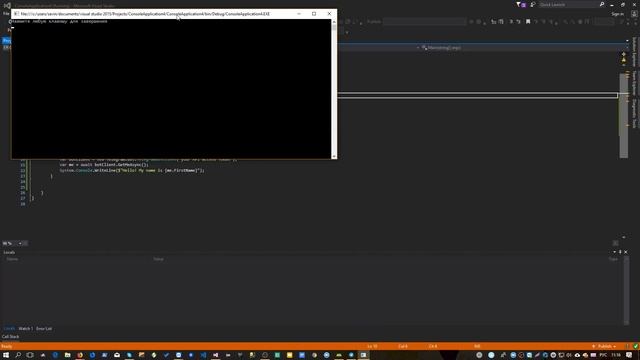
Task: Click the increase indent toolbar icon
Action: pyautogui.click(x=501, y=22)
